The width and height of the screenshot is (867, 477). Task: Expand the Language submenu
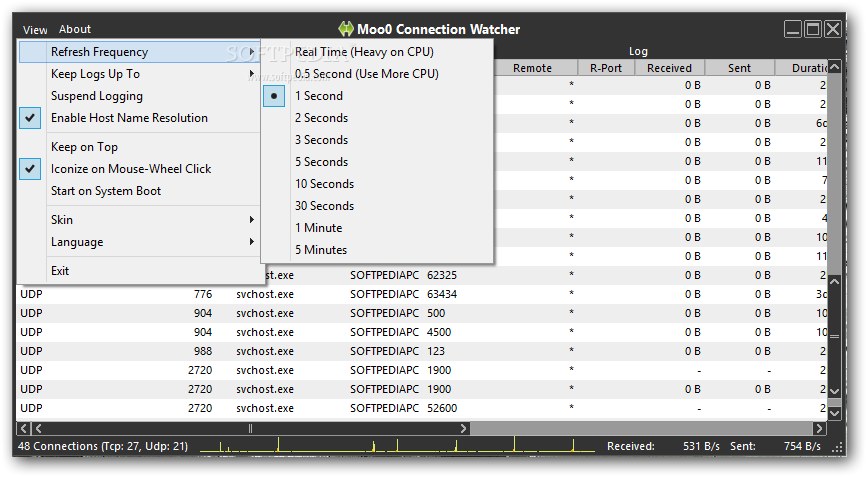(139, 242)
